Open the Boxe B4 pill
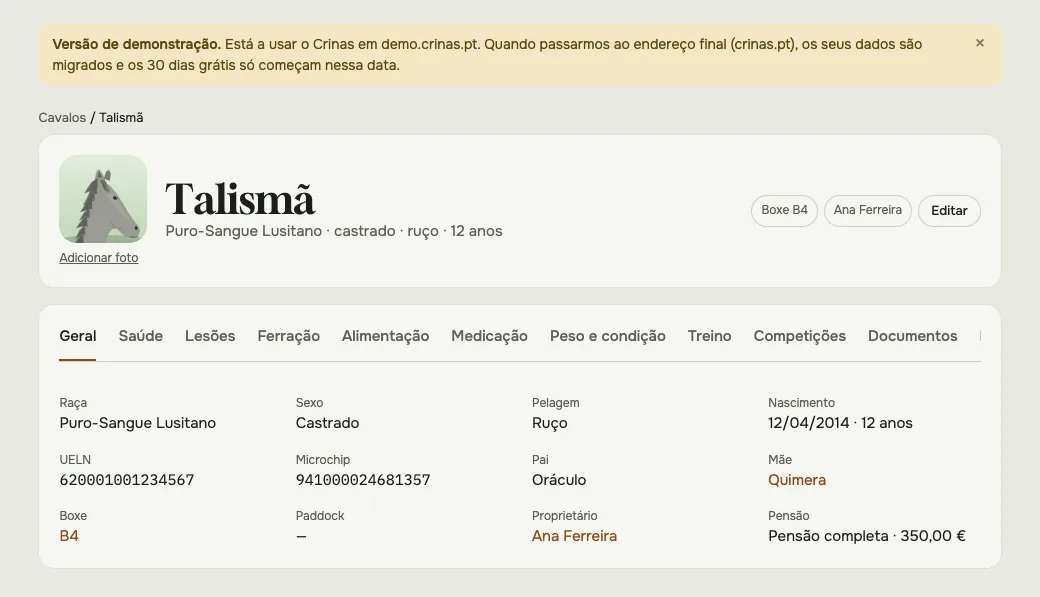This screenshot has width=1040, height=597. [x=784, y=210]
